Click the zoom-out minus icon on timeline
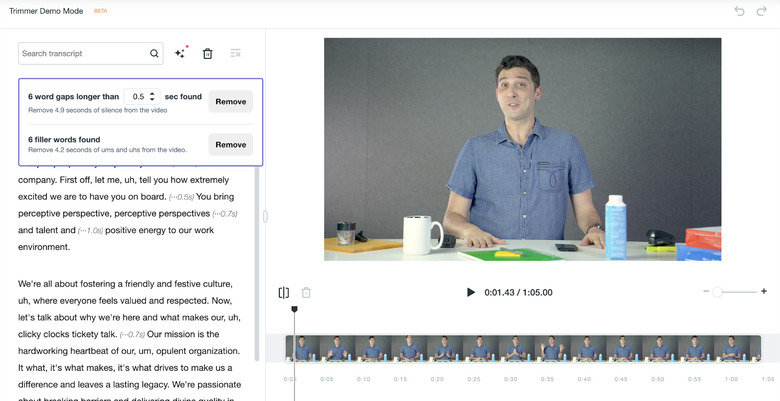The width and height of the screenshot is (780, 401). click(x=706, y=291)
